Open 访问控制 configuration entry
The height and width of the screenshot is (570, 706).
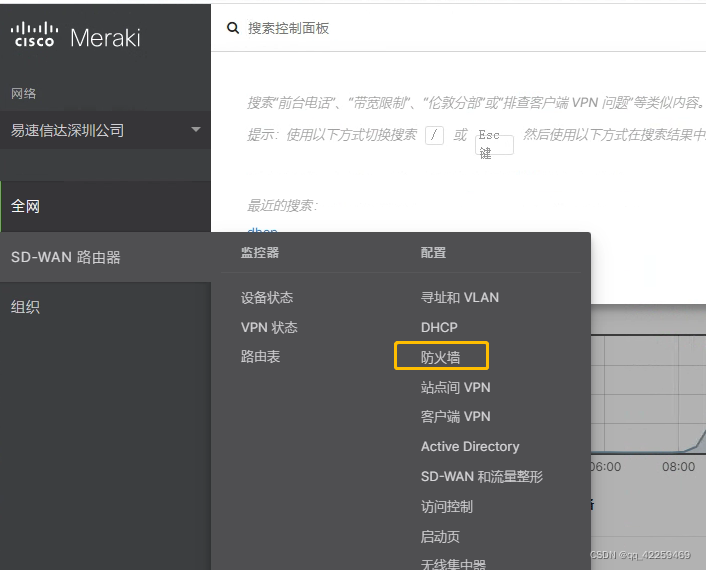click(447, 507)
